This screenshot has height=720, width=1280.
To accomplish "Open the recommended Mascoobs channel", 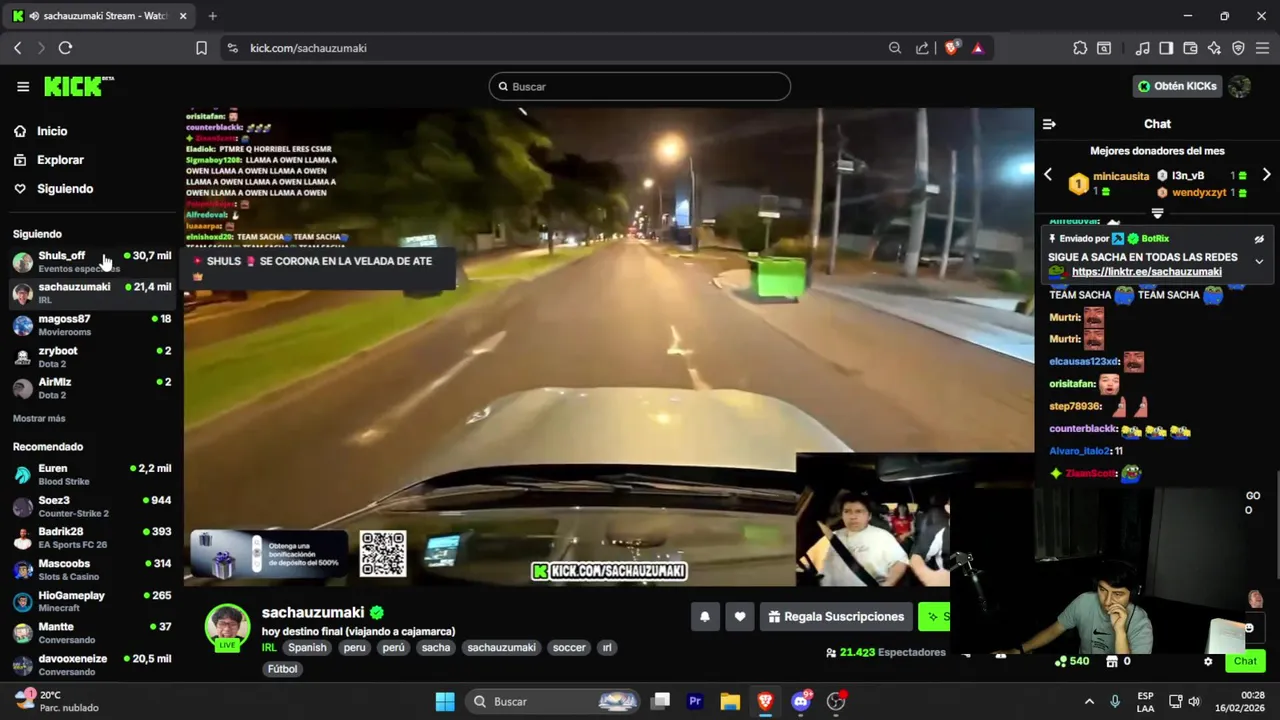I will 92,570.
